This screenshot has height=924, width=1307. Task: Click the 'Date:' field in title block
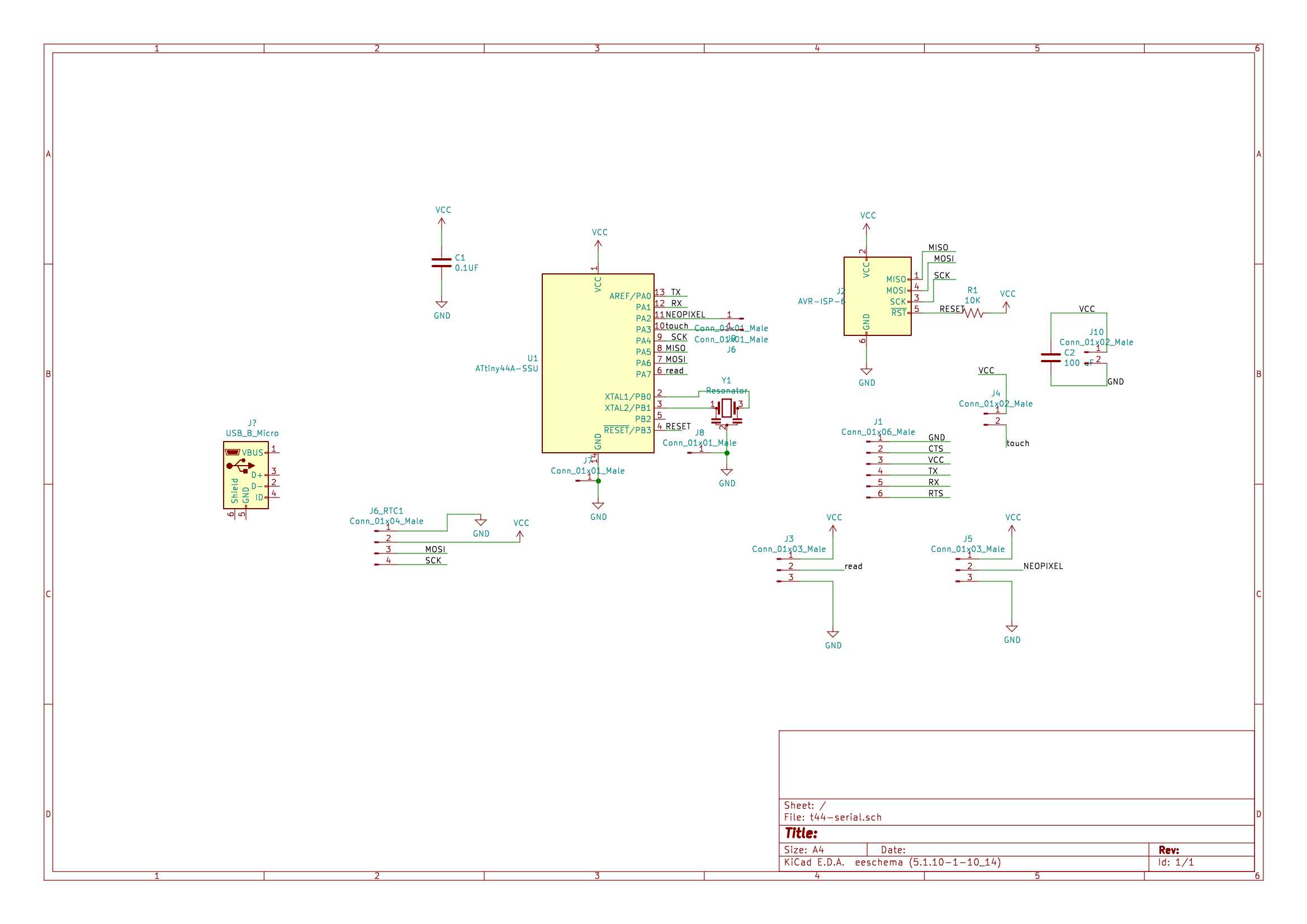tap(893, 850)
